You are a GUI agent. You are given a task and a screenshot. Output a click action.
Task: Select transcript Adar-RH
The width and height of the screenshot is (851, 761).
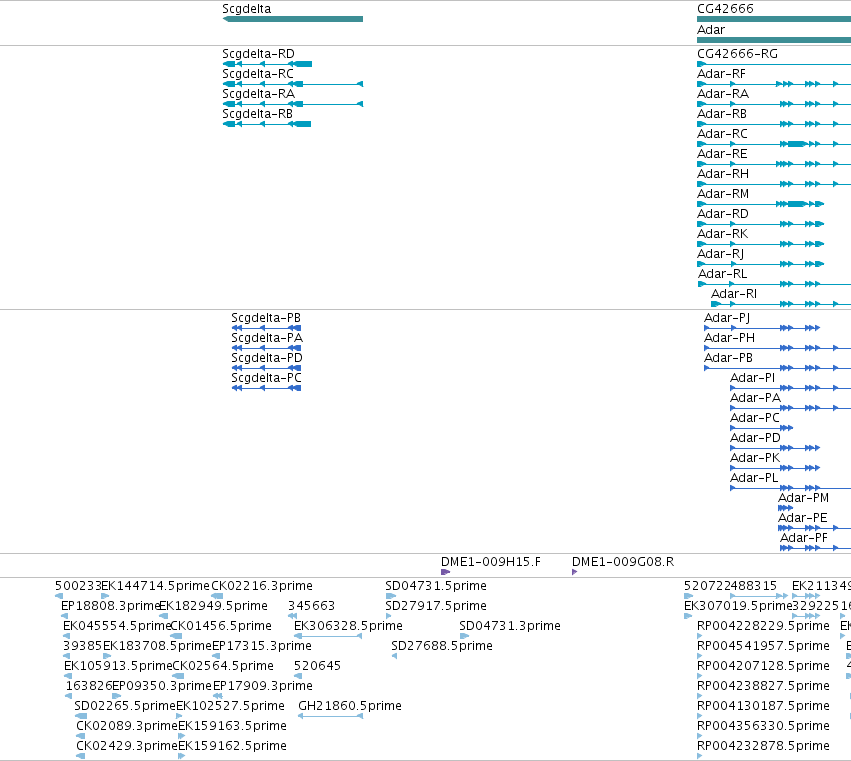723,174
